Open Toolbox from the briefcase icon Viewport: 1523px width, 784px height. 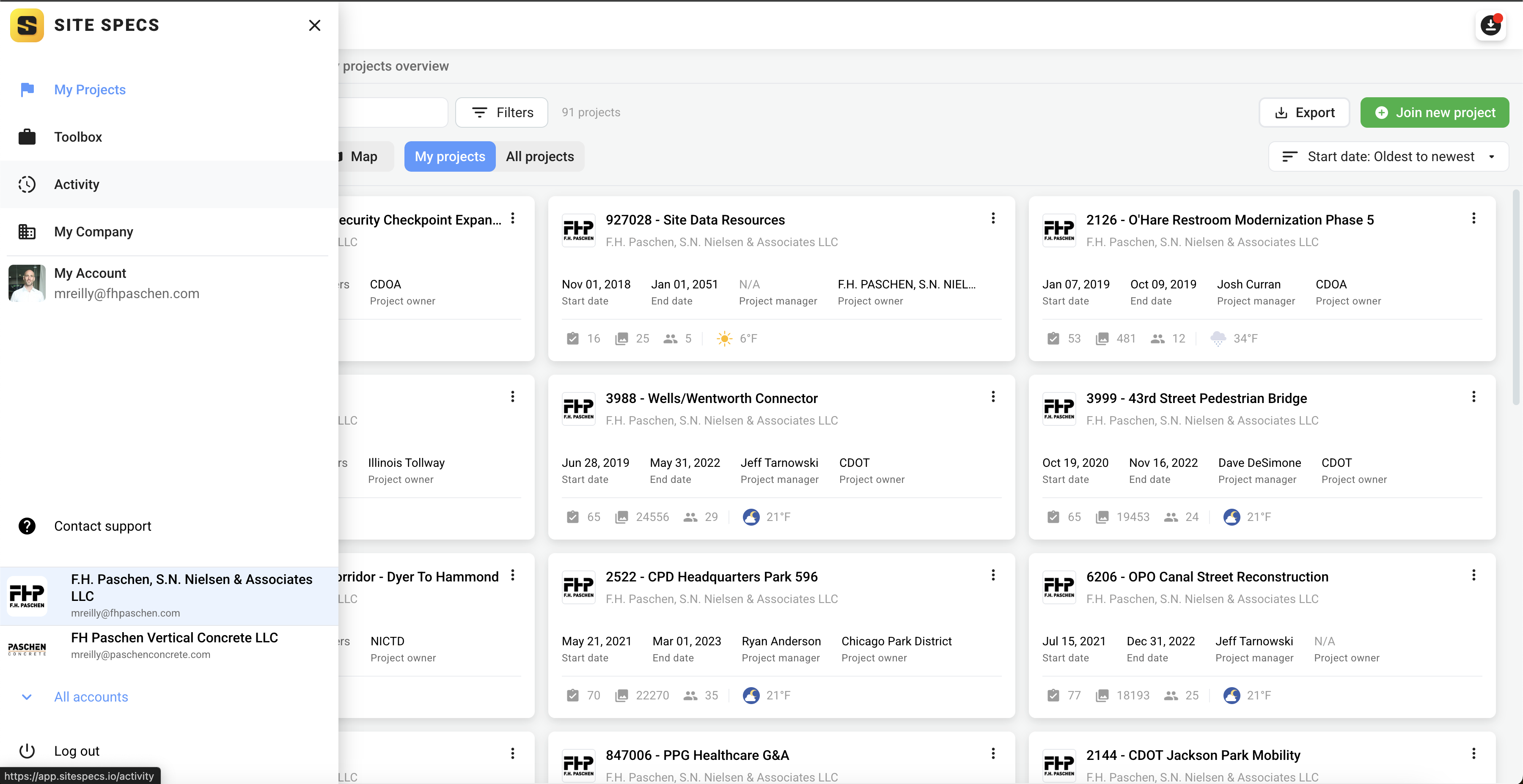tap(27, 137)
